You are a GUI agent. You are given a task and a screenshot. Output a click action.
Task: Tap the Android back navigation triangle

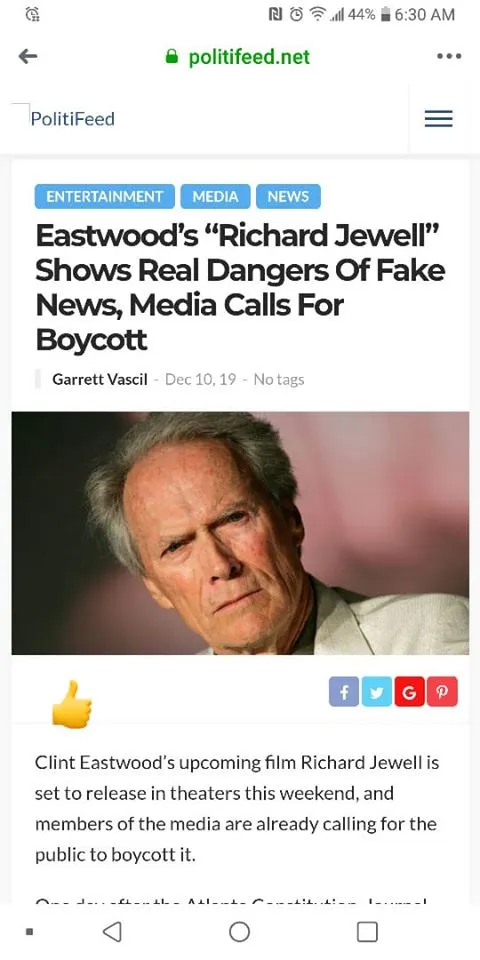point(111,932)
